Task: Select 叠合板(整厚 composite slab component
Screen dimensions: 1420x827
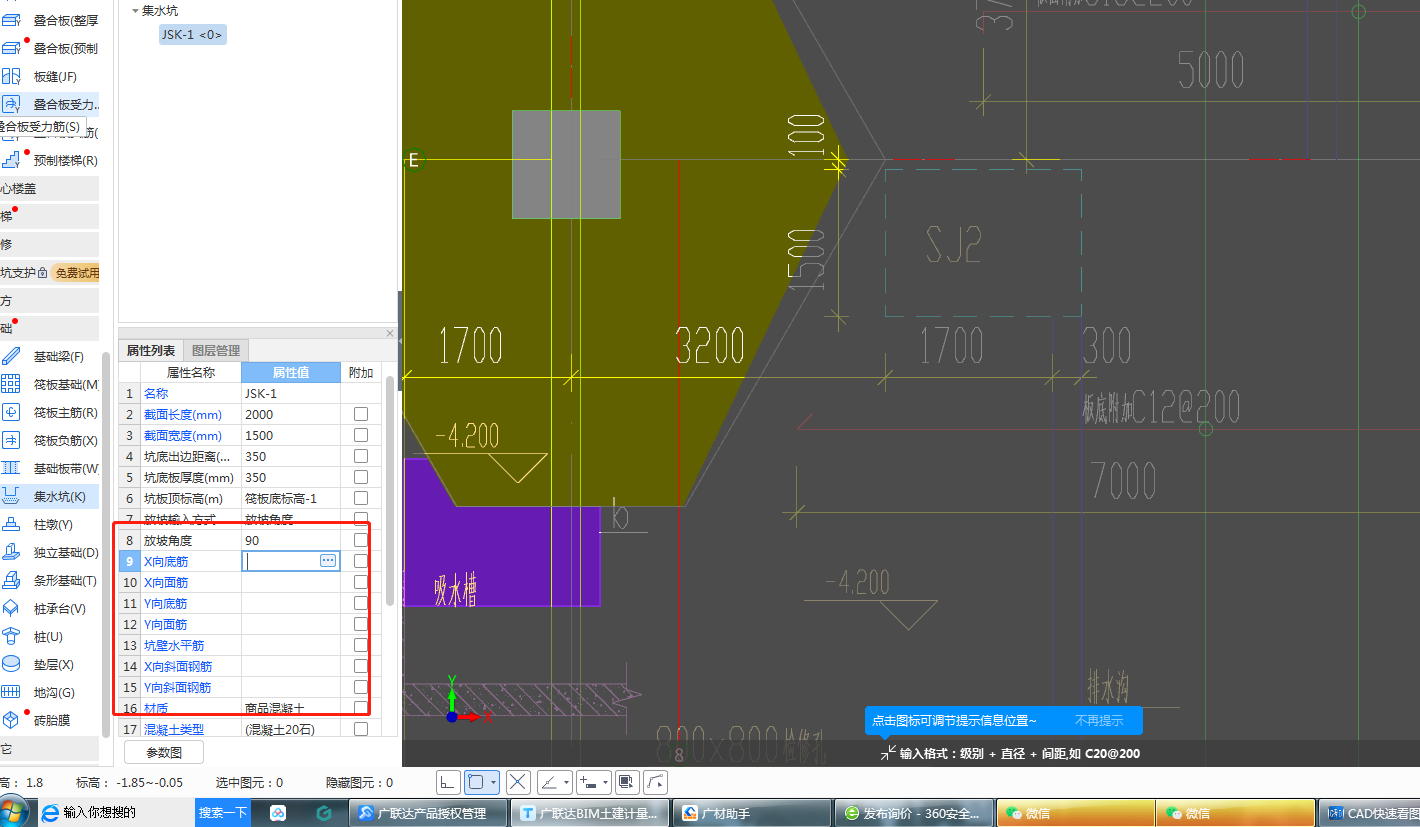Action: point(50,20)
